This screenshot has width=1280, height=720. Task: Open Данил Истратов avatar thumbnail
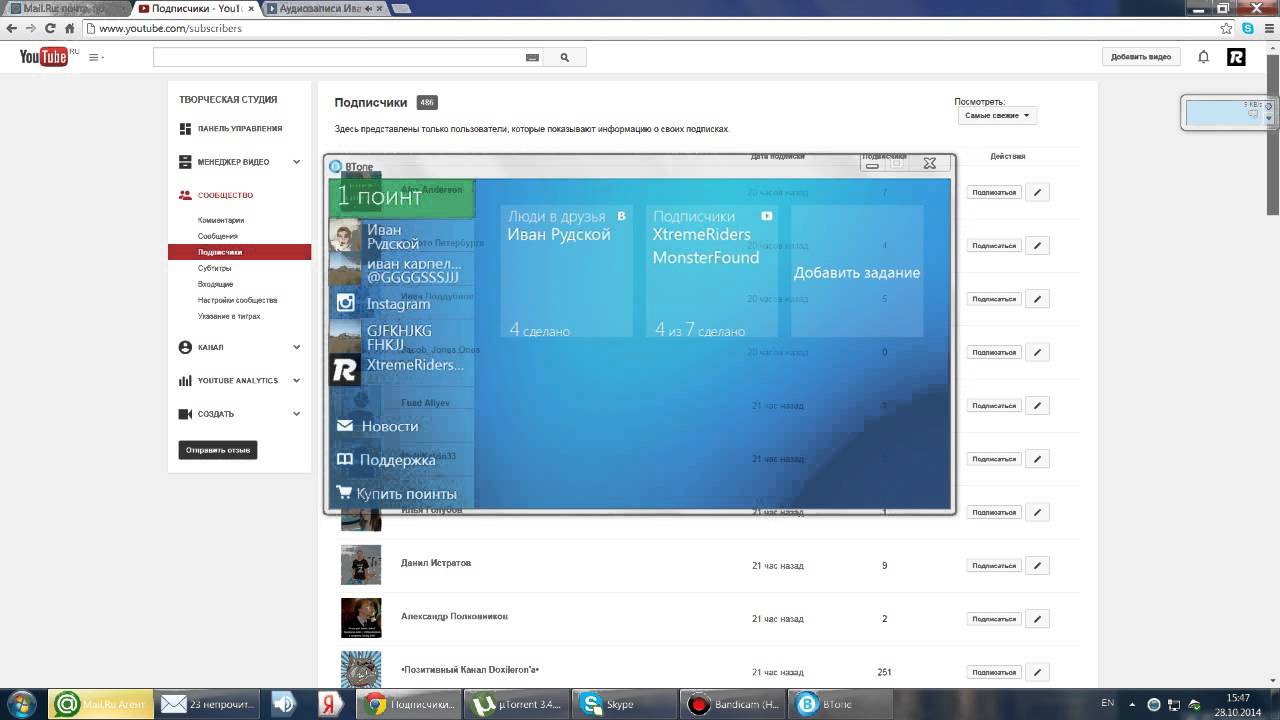click(360, 565)
